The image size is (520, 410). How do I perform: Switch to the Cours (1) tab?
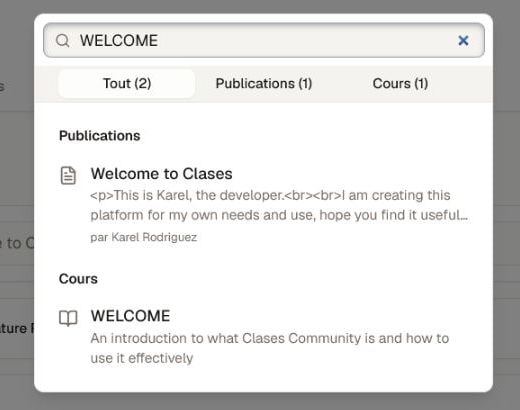click(x=400, y=83)
